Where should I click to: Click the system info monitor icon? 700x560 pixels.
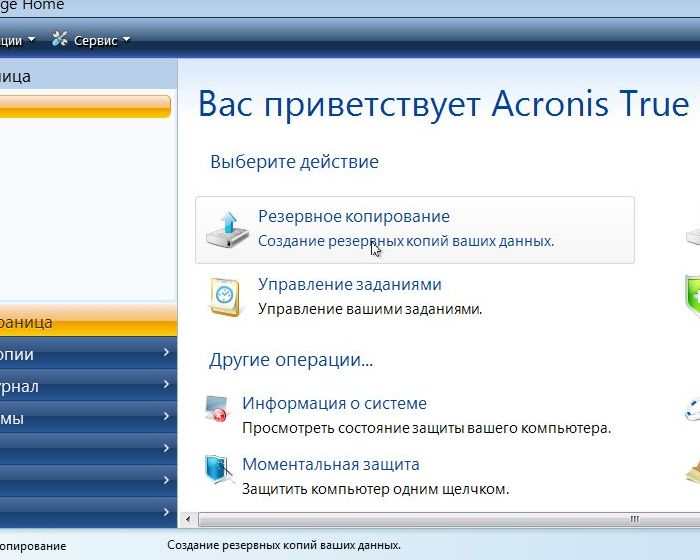(217, 408)
